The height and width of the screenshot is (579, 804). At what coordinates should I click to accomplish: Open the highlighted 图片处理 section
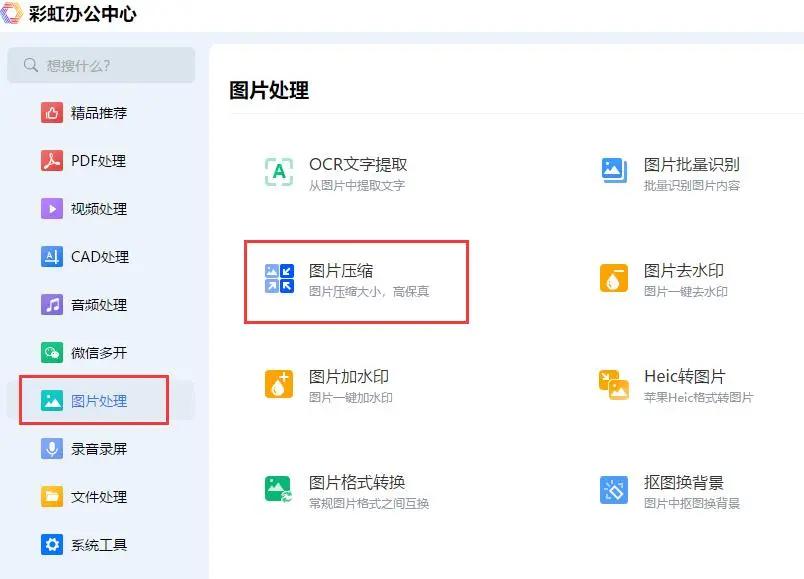tap(51, 400)
